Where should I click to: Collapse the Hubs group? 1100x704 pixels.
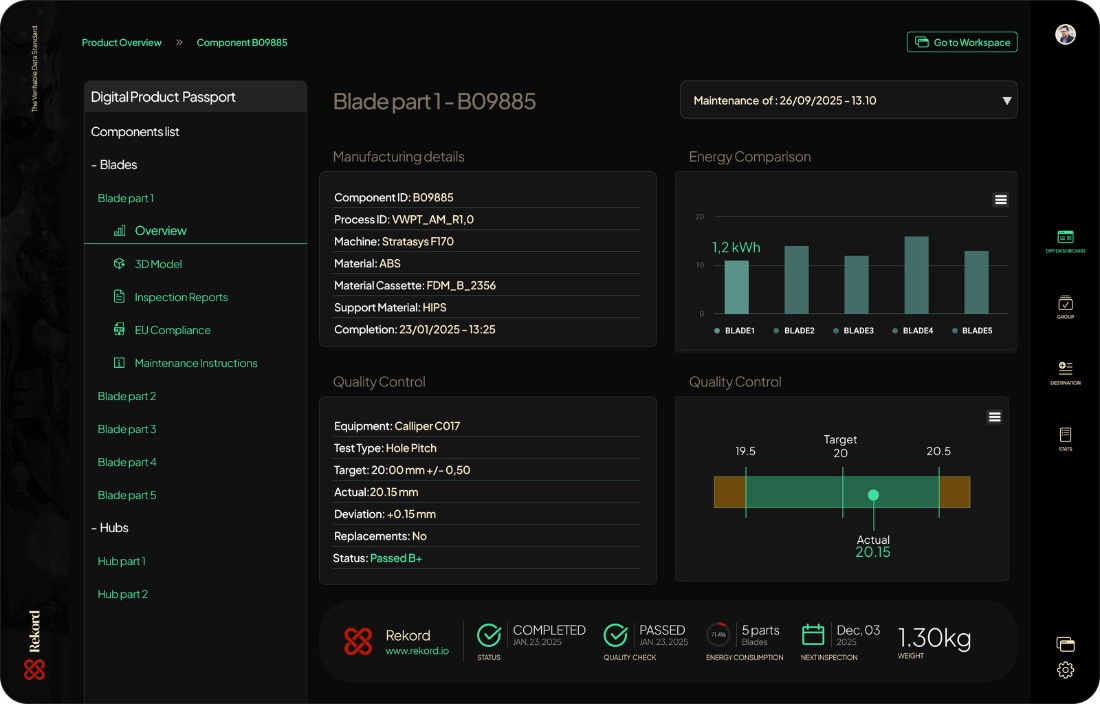click(x=110, y=528)
